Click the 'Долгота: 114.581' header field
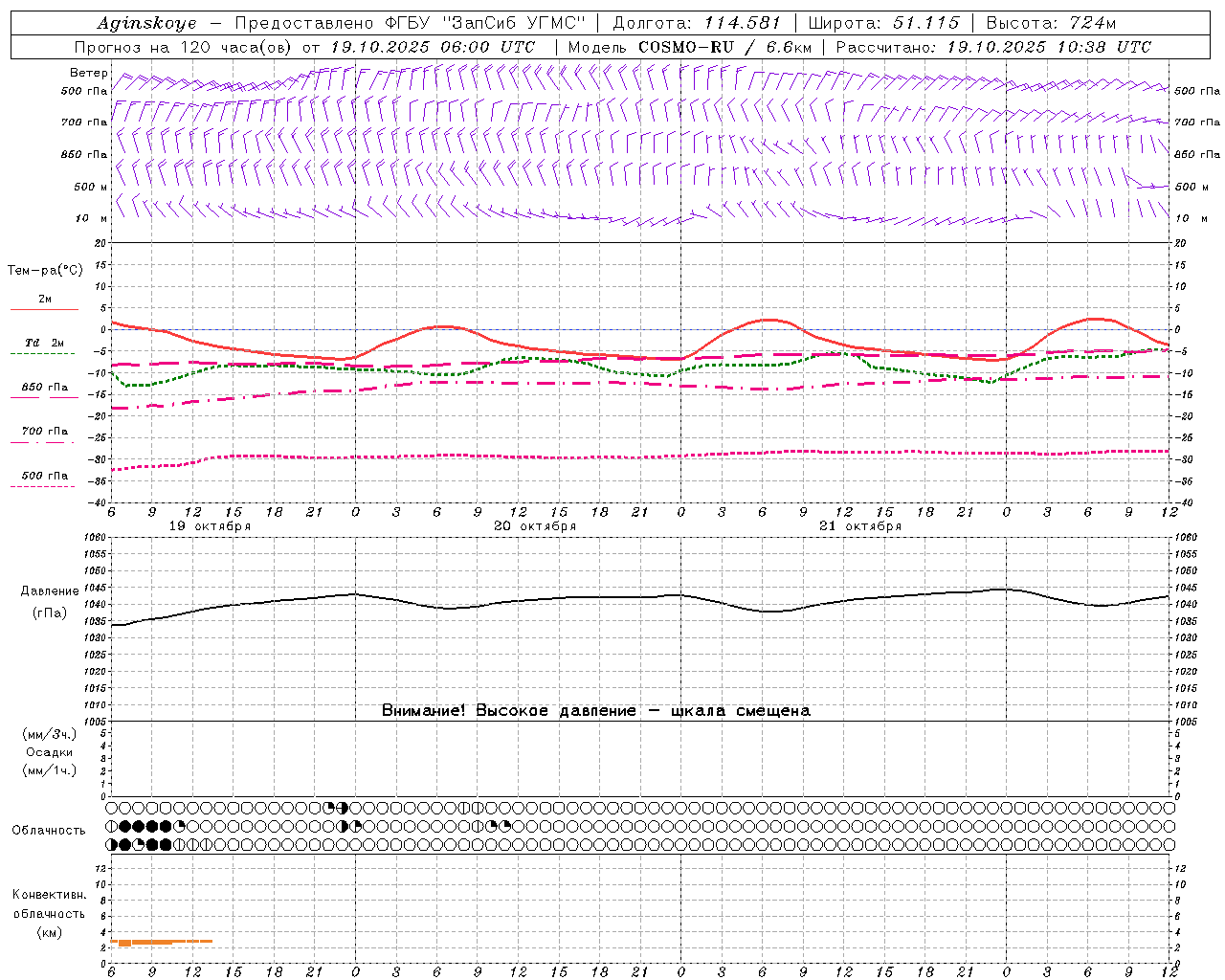 pos(697,23)
